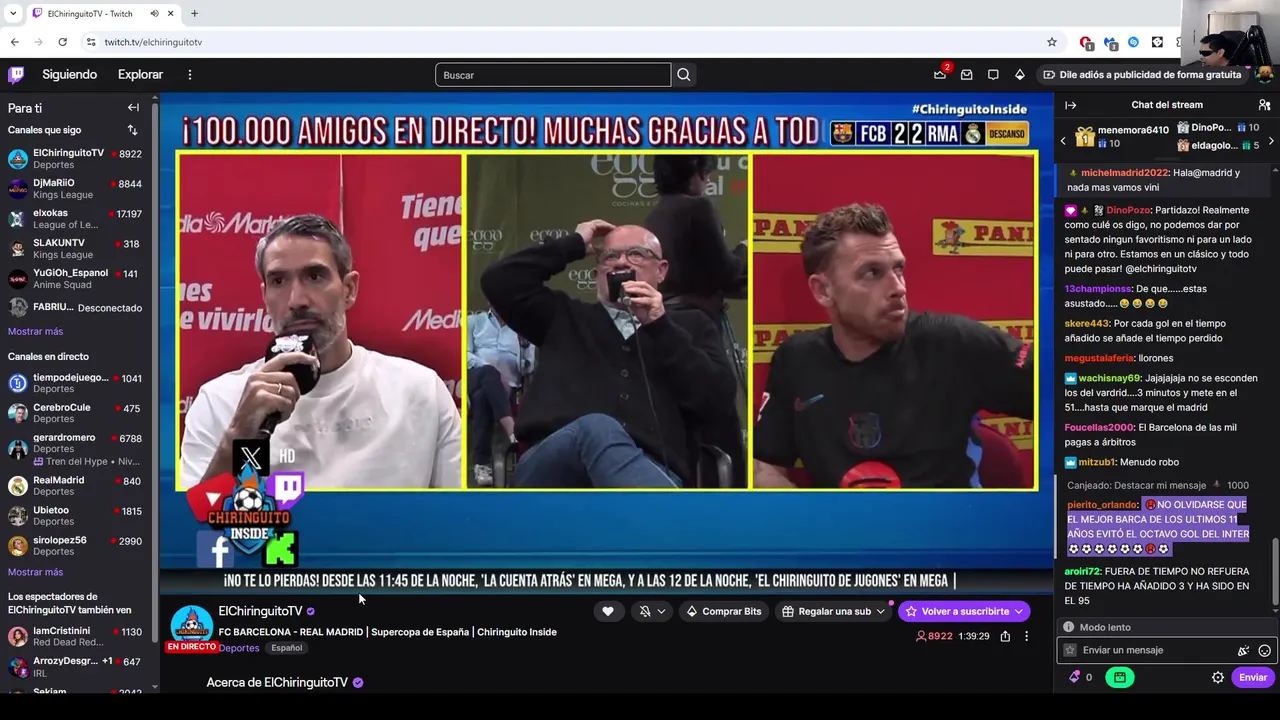Open the Deportes category link
The image size is (1280, 720).
239,648
